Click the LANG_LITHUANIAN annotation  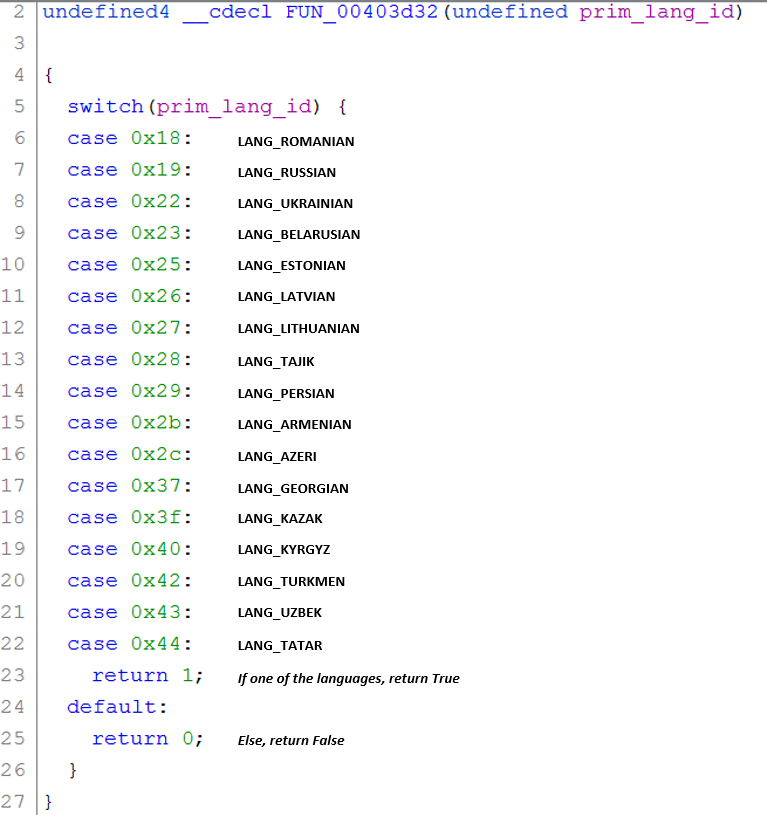298,329
